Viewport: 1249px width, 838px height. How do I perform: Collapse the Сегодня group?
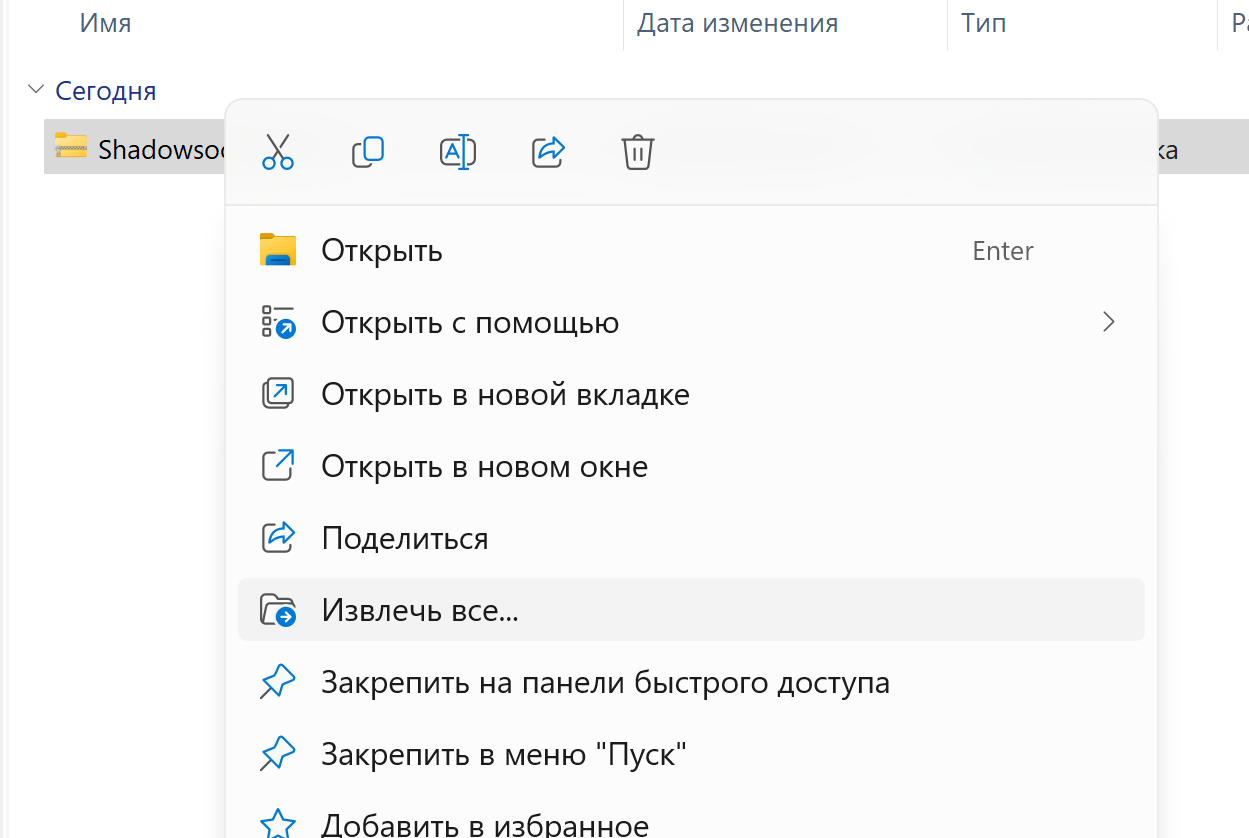pyautogui.click(x=37, y=90)
